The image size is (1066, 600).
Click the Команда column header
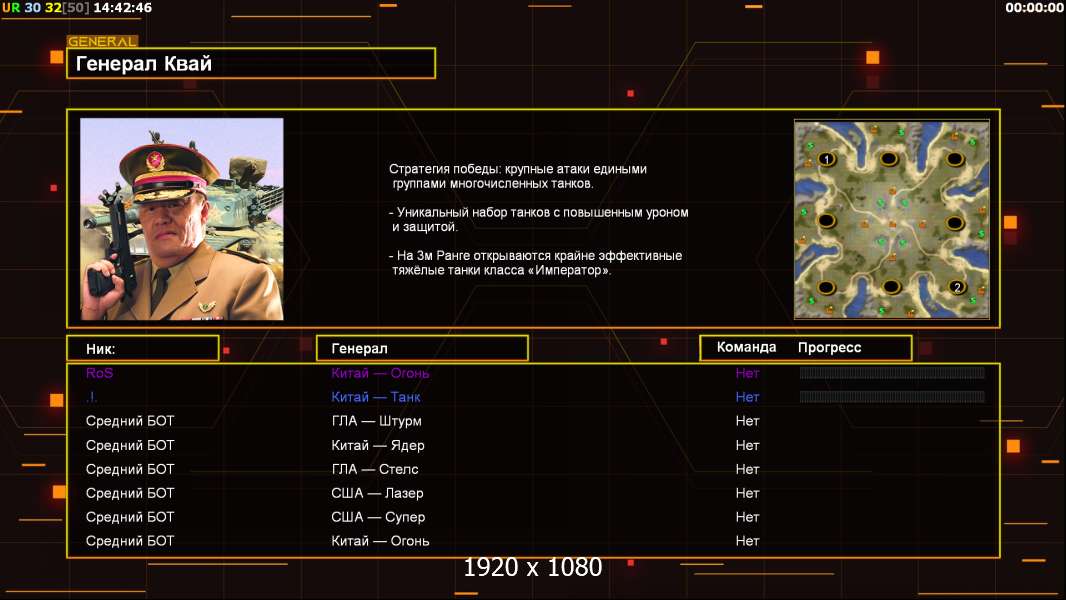pyautogui.click(x=747, y=348)
